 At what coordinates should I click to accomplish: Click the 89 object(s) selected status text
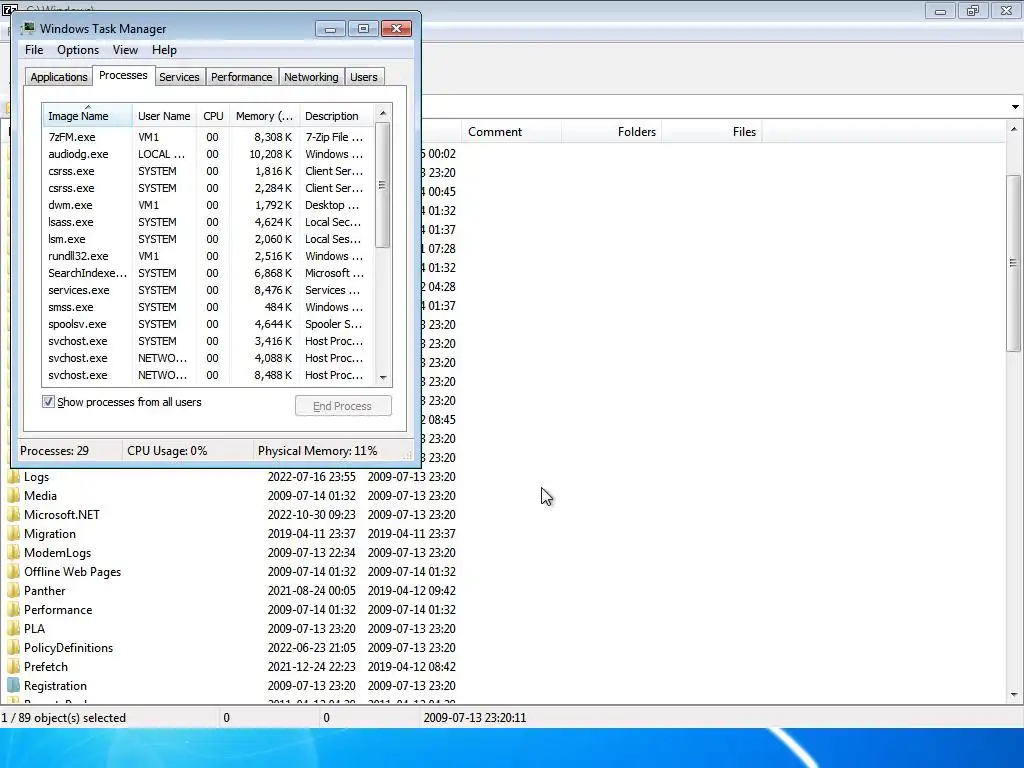[x=63, y=718]
